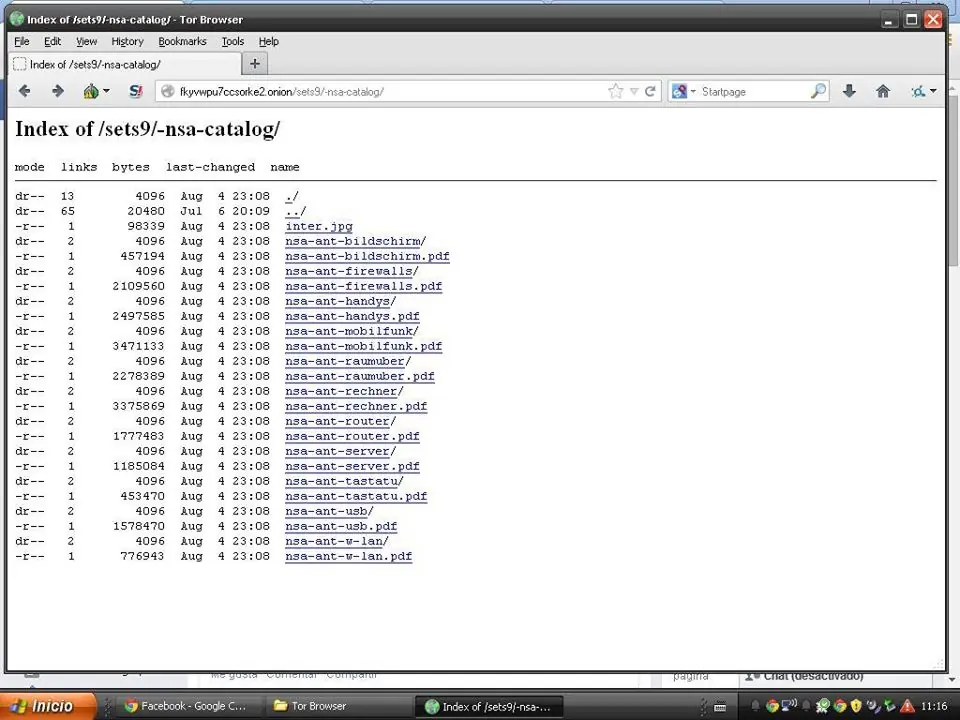Click the address bar URL text
This screenshot has width=960, height=720.
click(282, 92)
